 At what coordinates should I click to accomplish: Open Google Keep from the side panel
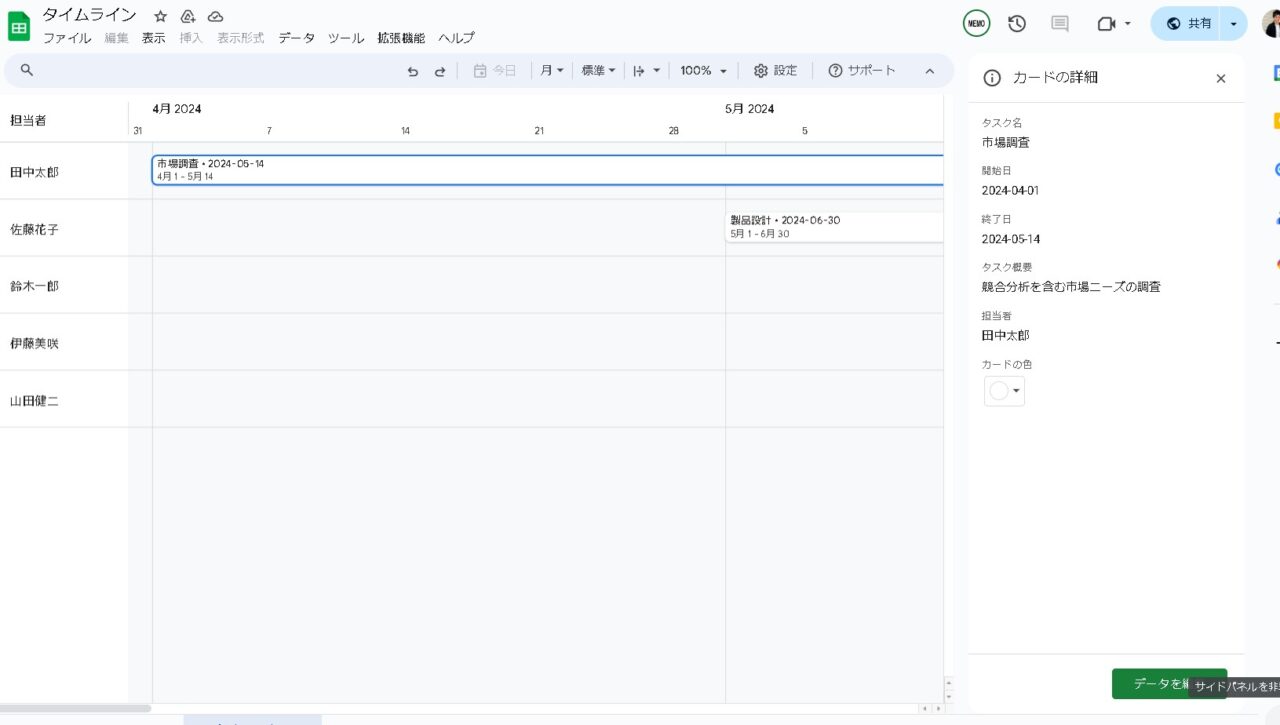click(x=1276, y=120)
